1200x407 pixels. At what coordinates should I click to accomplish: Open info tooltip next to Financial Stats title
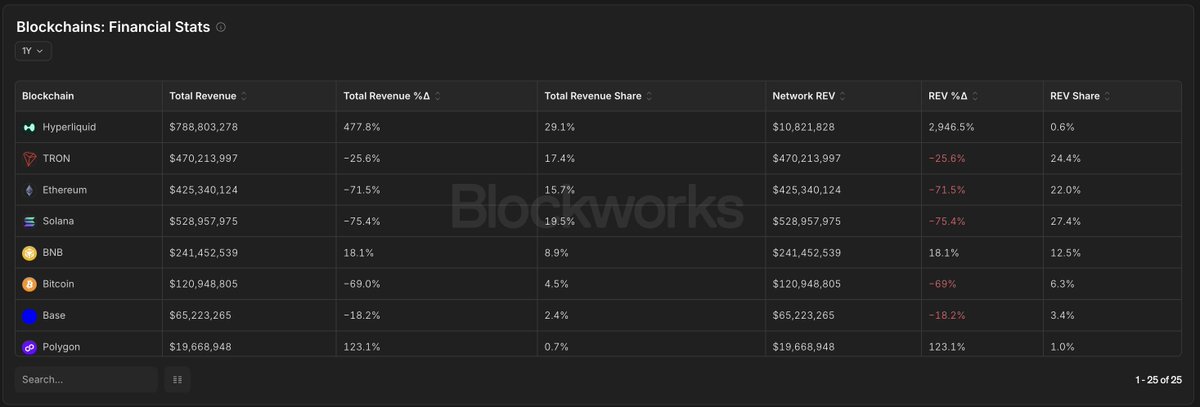click(221, 27)
